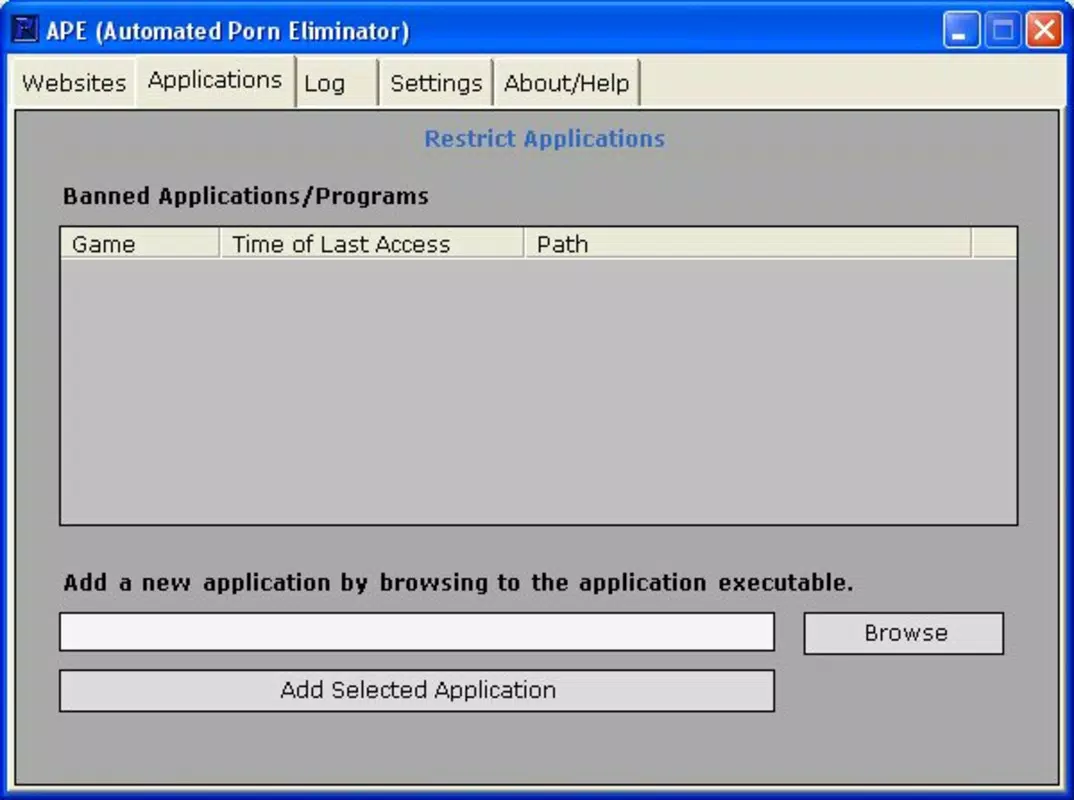This screenshot has width=1074, height=800.
Task: Sort by the Game column header
Action: coord(140,244)
